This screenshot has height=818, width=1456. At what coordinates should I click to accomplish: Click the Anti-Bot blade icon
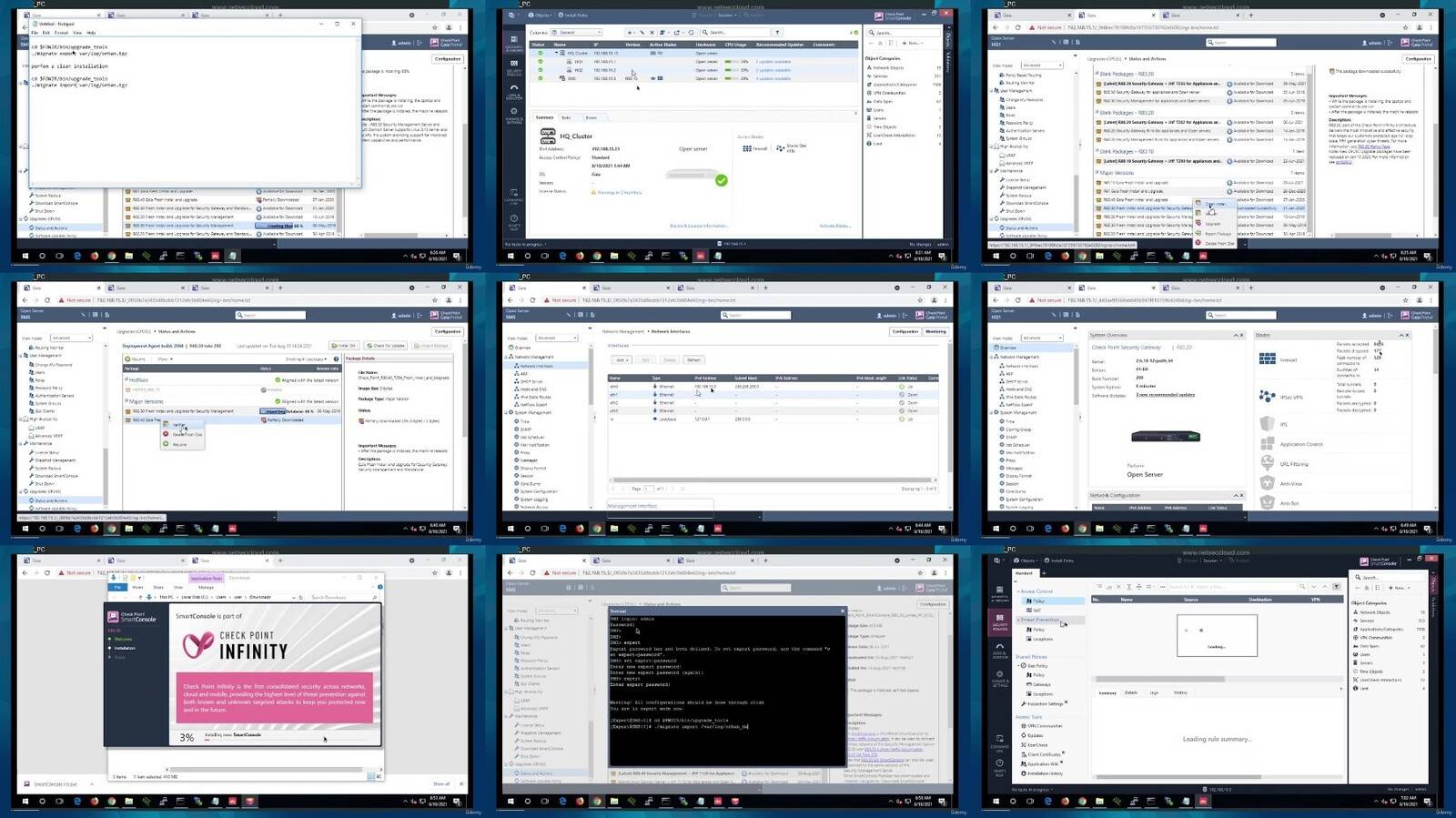click(x=1268, y=502)
